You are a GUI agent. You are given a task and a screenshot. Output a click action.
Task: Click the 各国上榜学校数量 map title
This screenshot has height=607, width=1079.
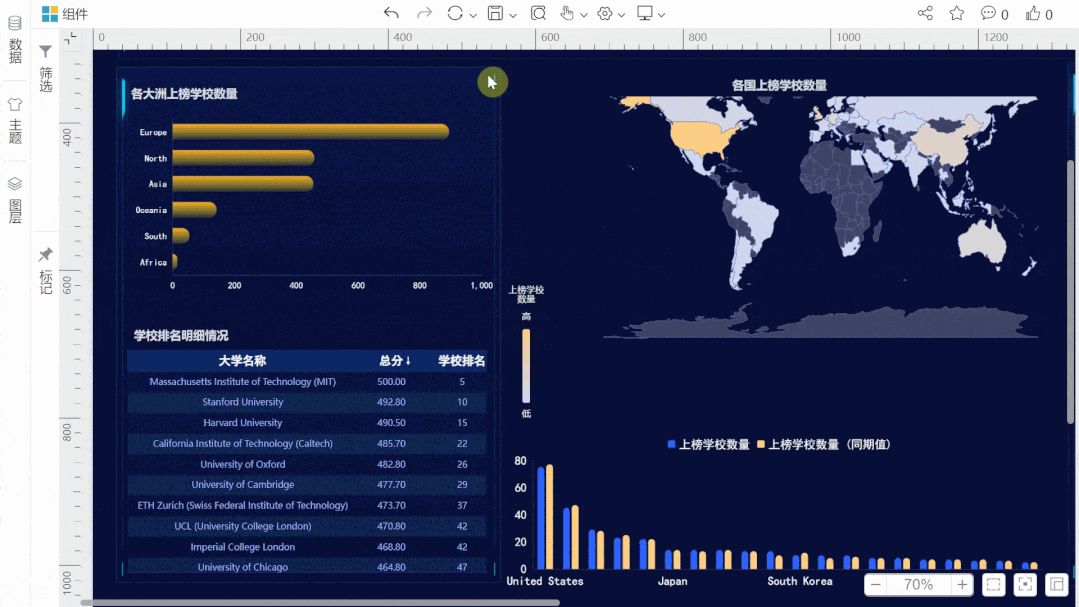click(x=779, y=85)
